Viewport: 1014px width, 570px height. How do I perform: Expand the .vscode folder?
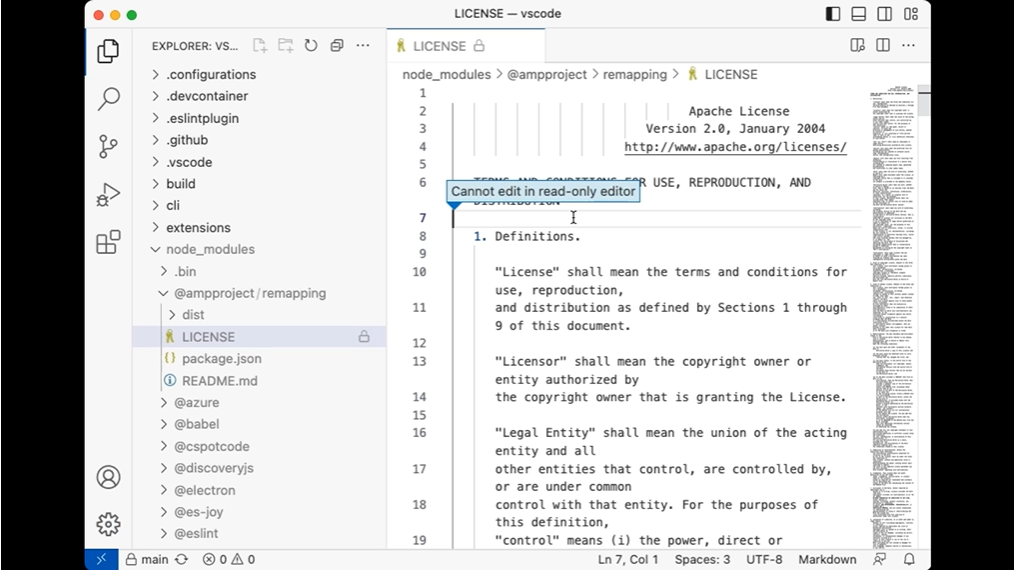[x=259, y=162]
